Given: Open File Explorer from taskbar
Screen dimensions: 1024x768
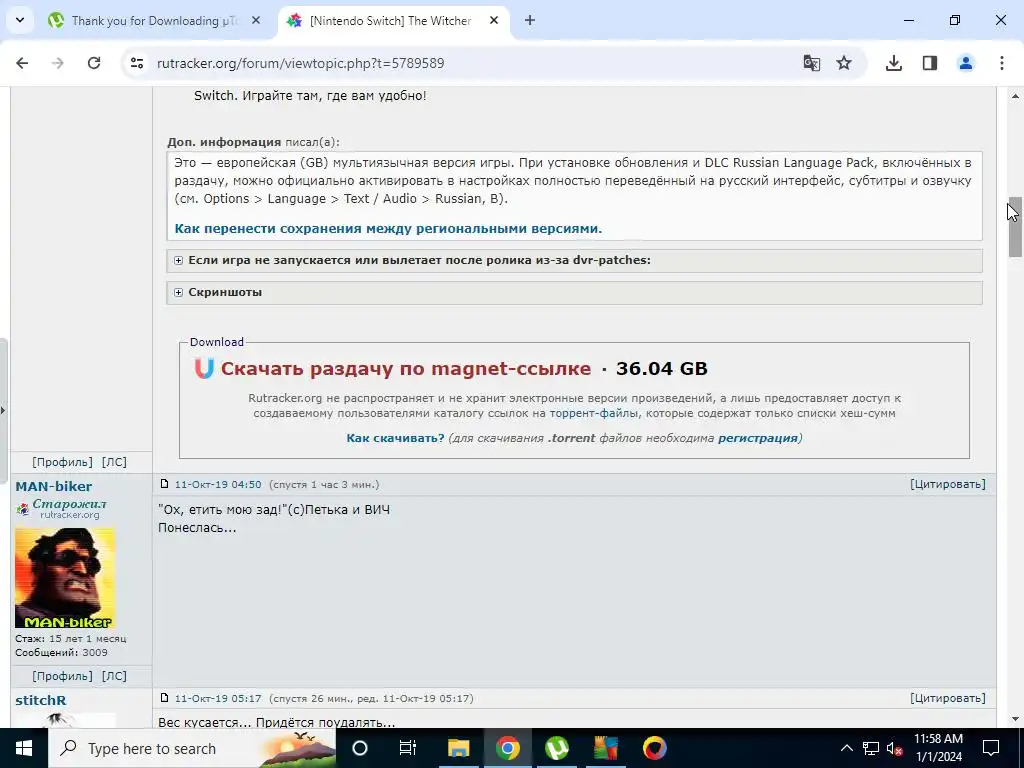Looking at the screenshot, I should click(x=458, y=748).
